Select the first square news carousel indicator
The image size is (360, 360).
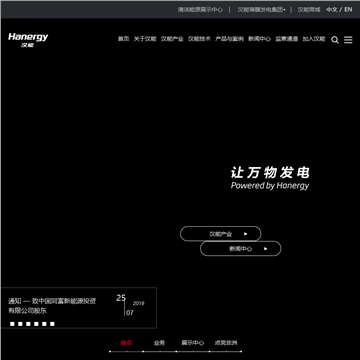[12, 324]
